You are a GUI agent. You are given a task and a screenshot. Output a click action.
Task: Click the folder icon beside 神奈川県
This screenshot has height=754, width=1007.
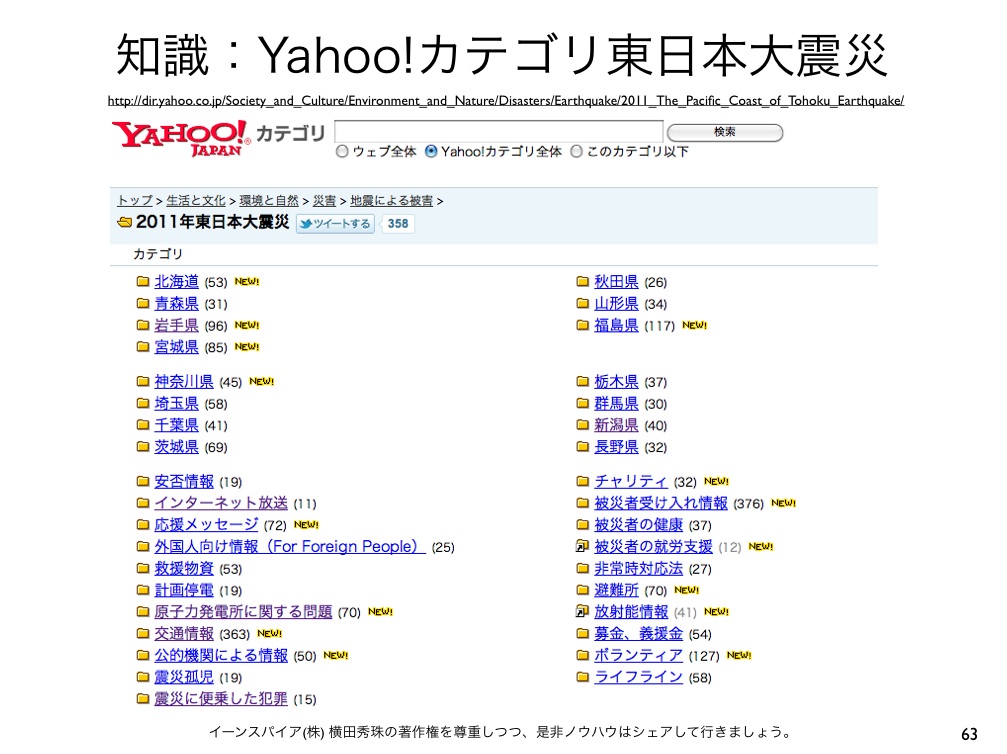point(143,381)
